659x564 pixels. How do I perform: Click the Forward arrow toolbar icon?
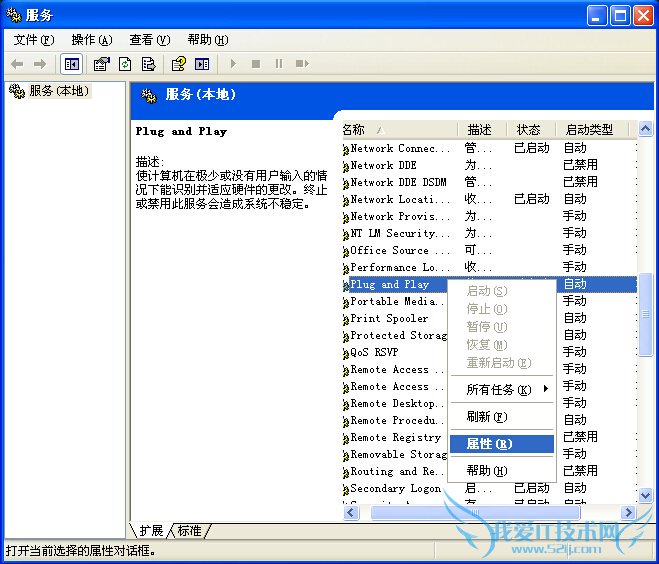tap(40, 64)
